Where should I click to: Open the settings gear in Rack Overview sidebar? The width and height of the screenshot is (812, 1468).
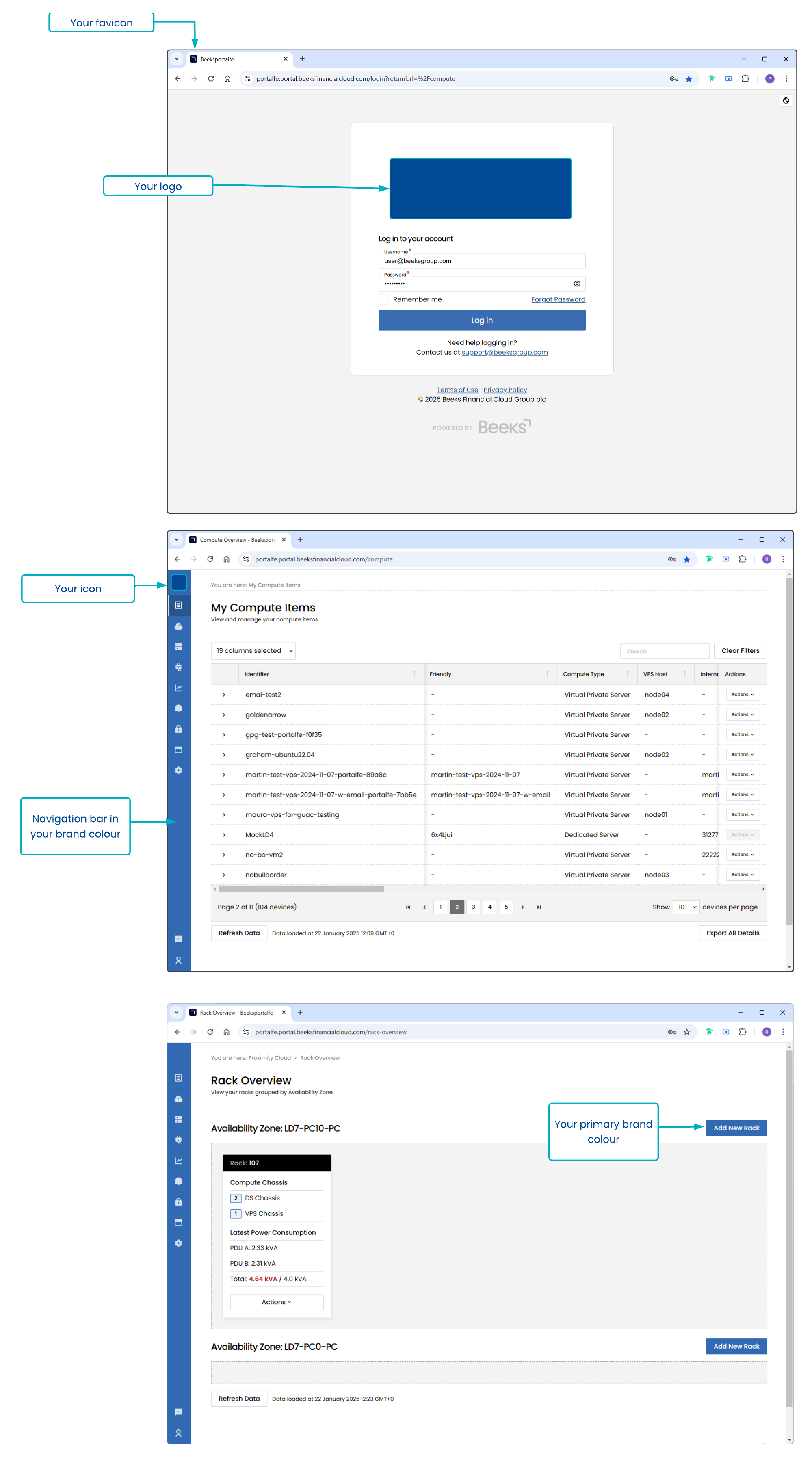click(179, 1243)
